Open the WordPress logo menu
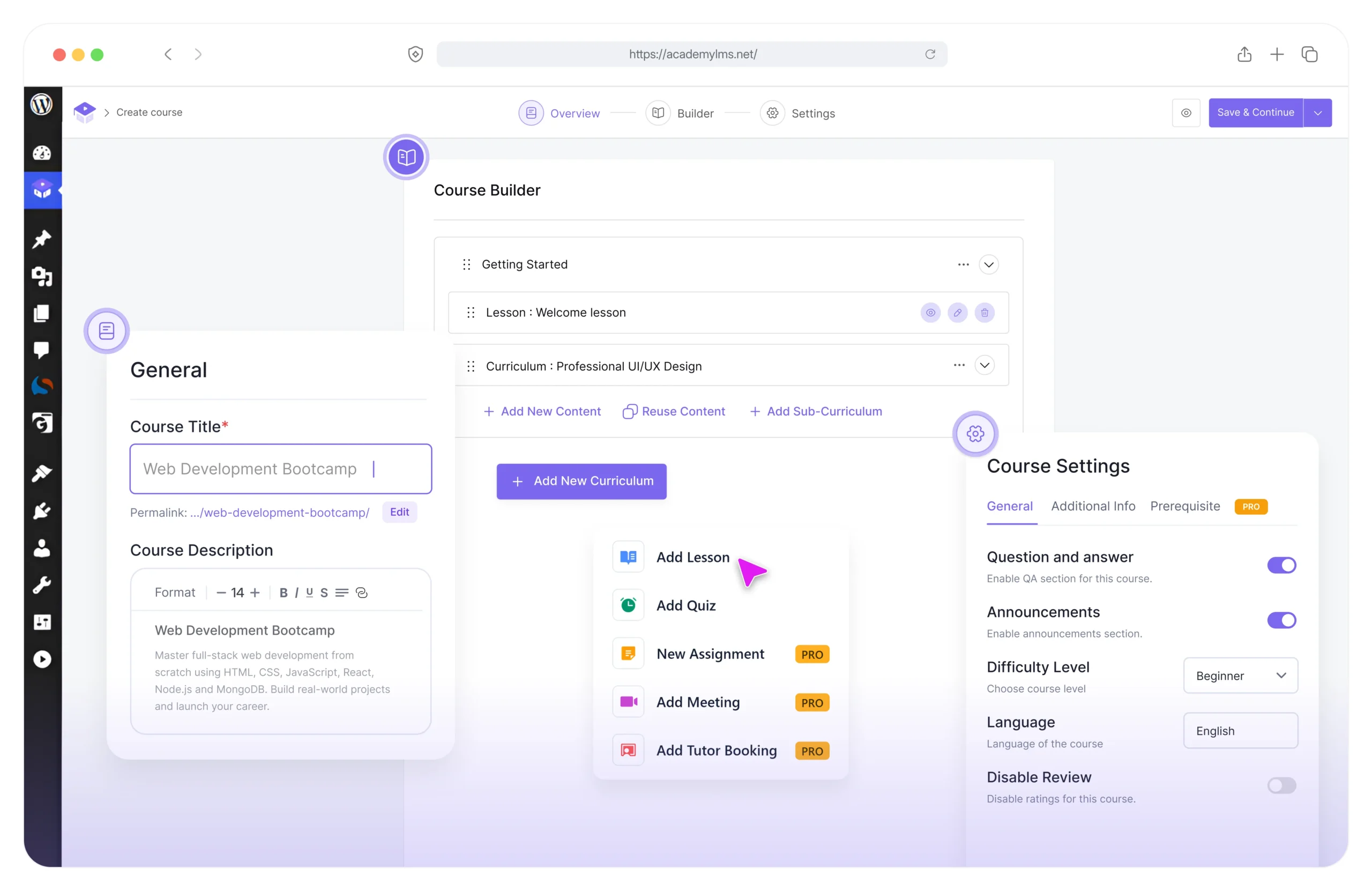1372x891 pixels. (41, 105)
